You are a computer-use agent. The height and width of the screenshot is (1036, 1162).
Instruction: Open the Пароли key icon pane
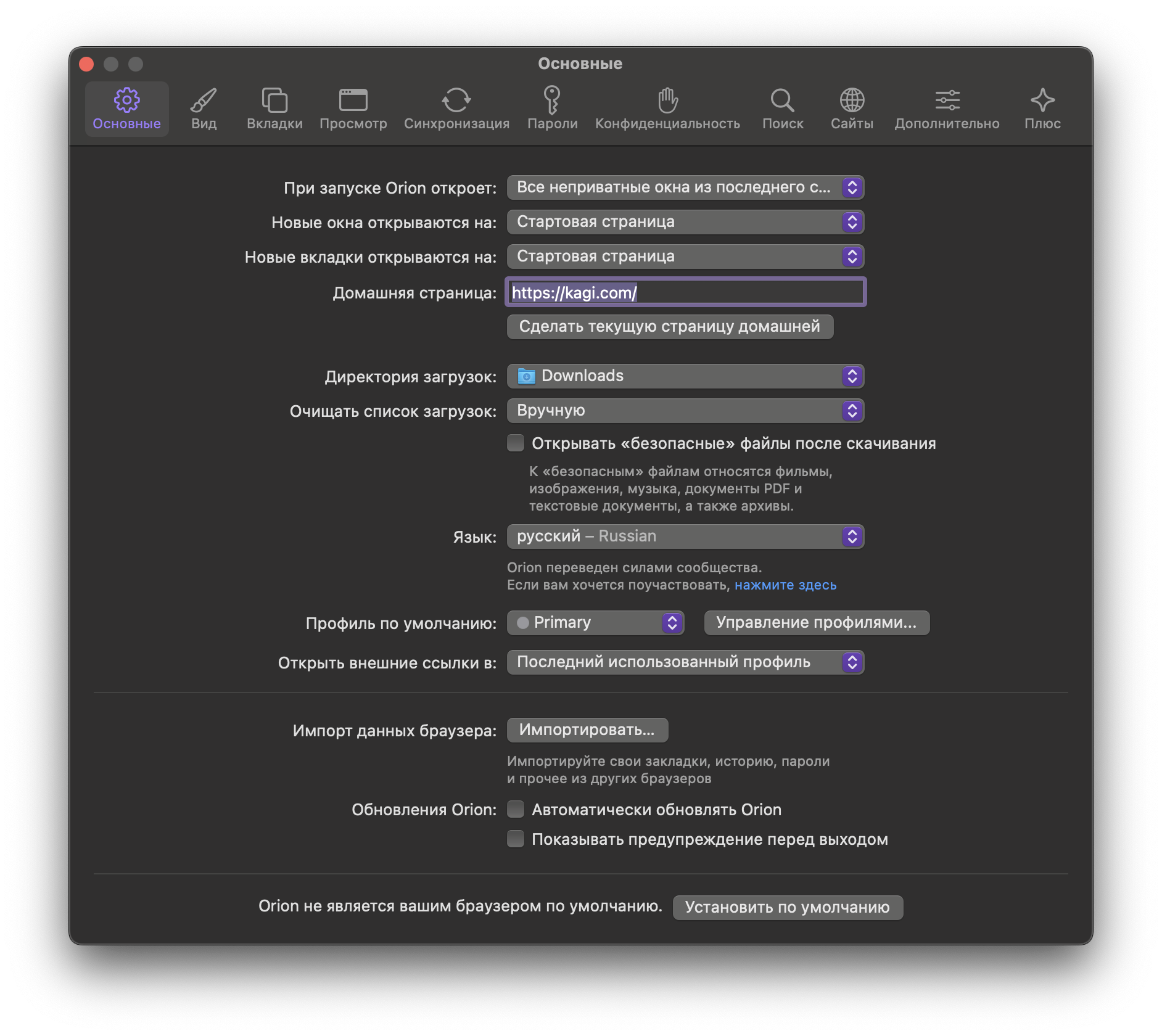pos(552,101)
